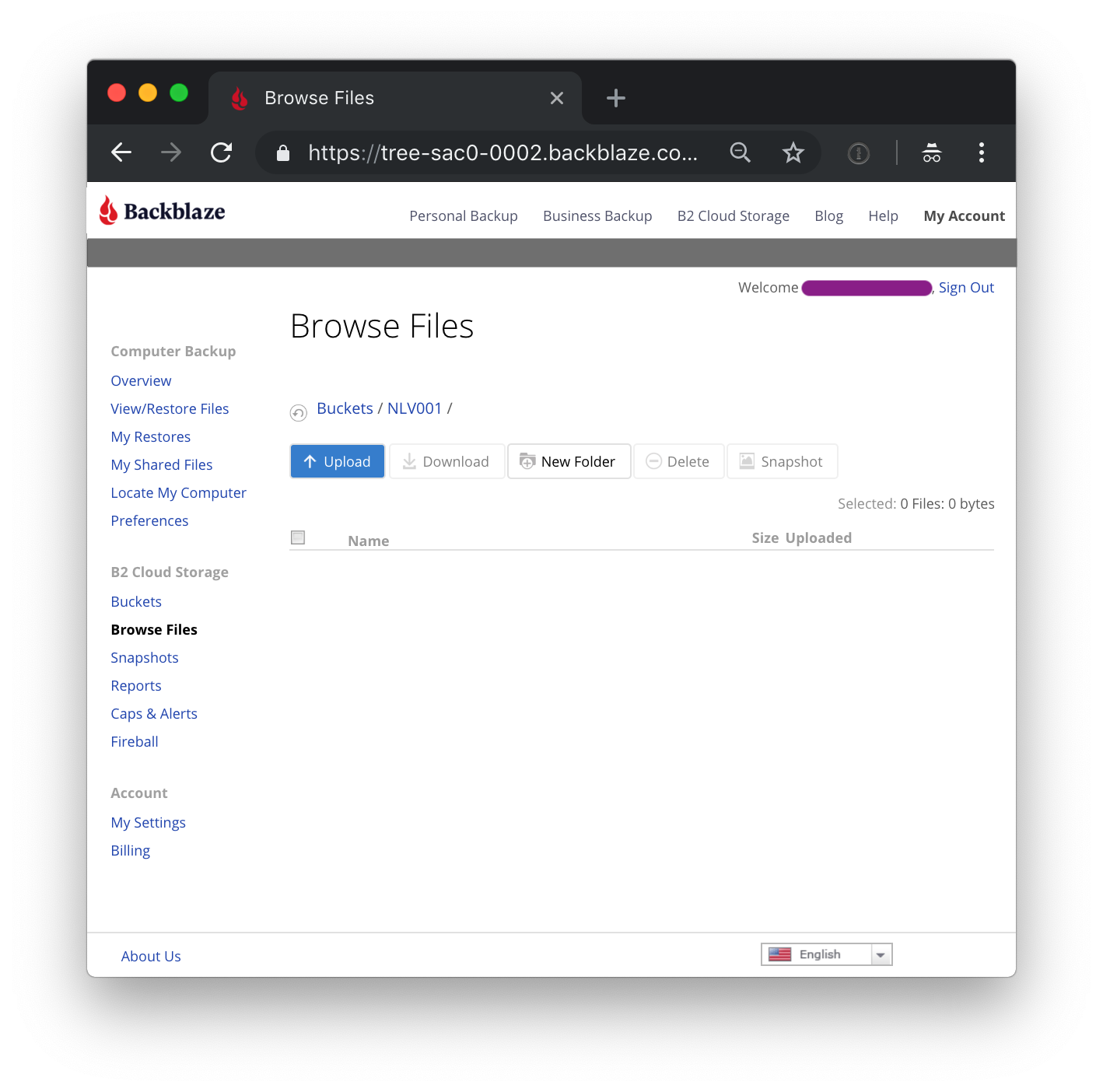The width and height of the screenshot is (1103, 1092).
Task: Toggle the select-all checkbox in file list header
Action: click(x=298, y=537)
